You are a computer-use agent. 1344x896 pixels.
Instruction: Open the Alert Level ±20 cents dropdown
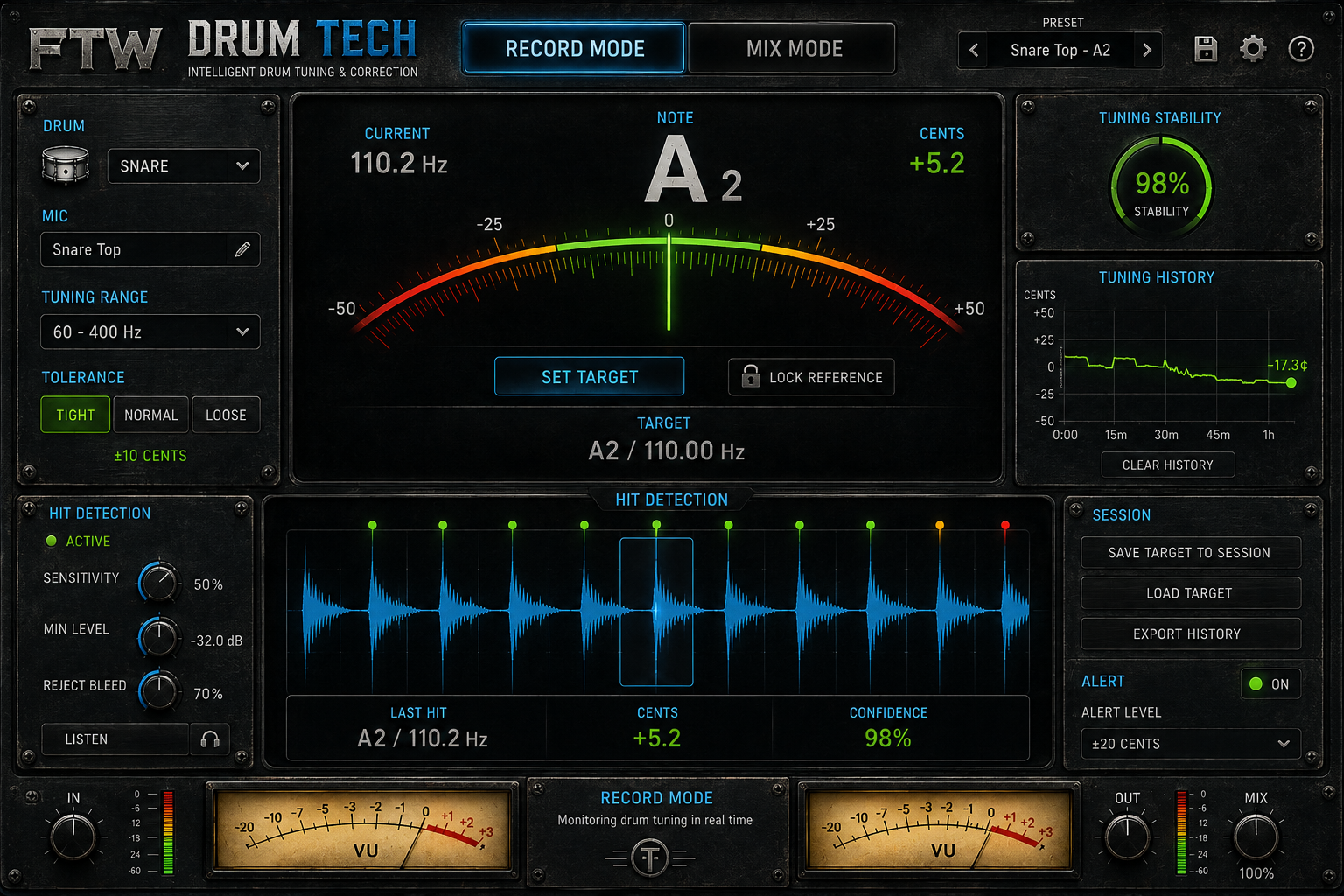1191,744
